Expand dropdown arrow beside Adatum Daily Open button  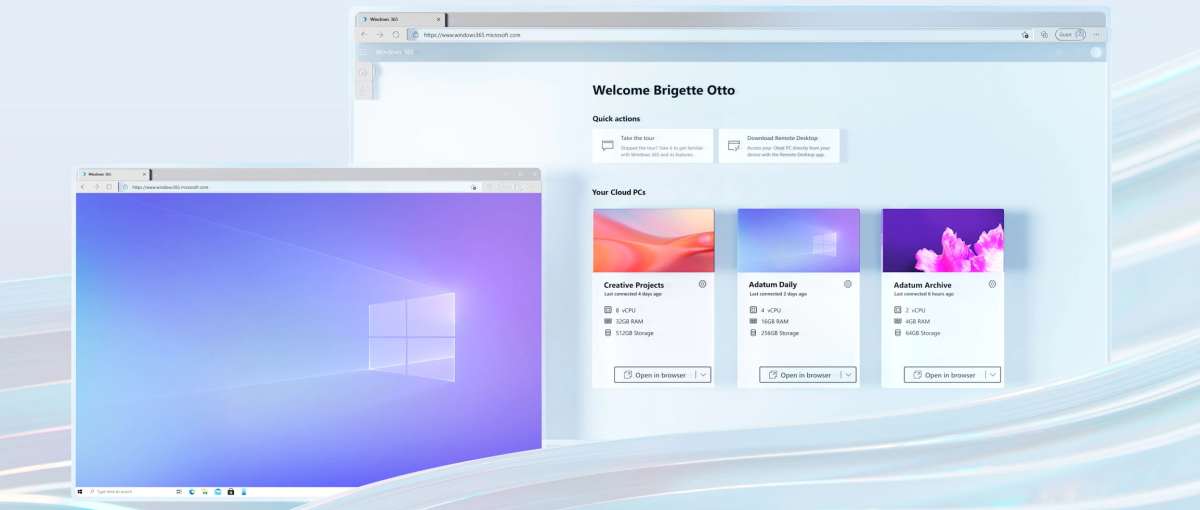(x=849, y=375)
